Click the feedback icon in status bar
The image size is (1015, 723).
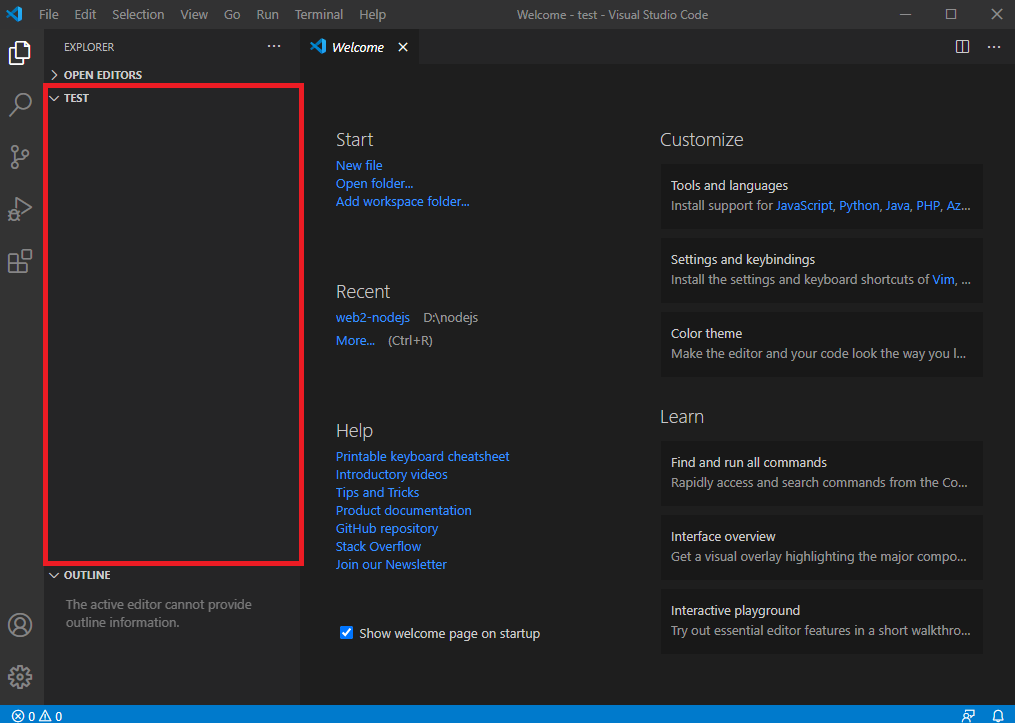point(968,716)
